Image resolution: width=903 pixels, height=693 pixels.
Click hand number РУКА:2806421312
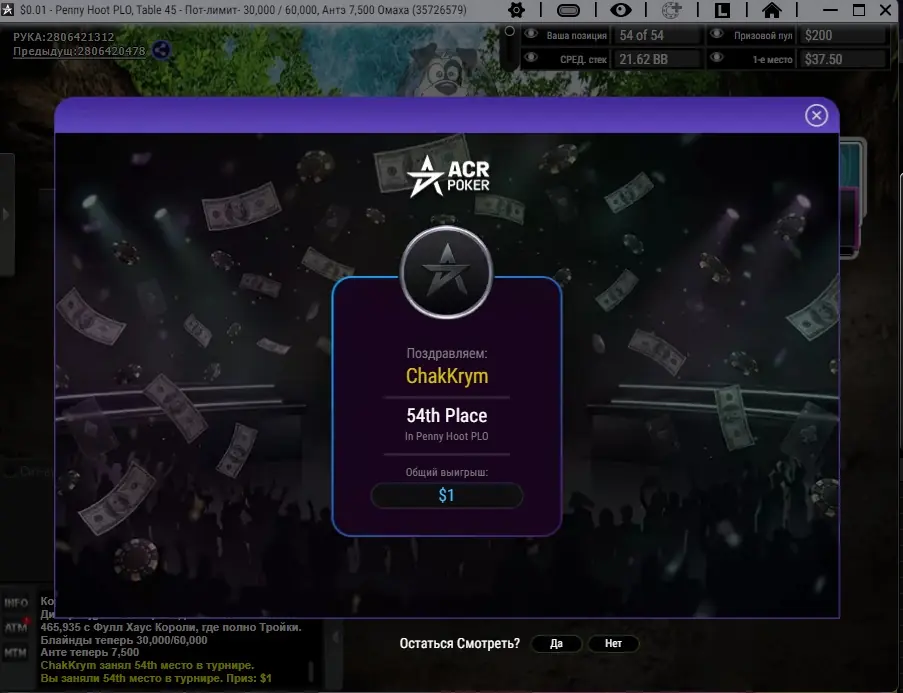pos(63,37)
